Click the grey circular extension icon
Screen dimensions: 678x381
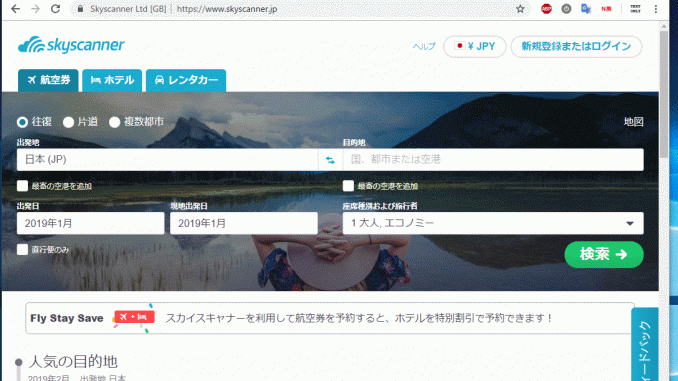click(x=566, y=9)
